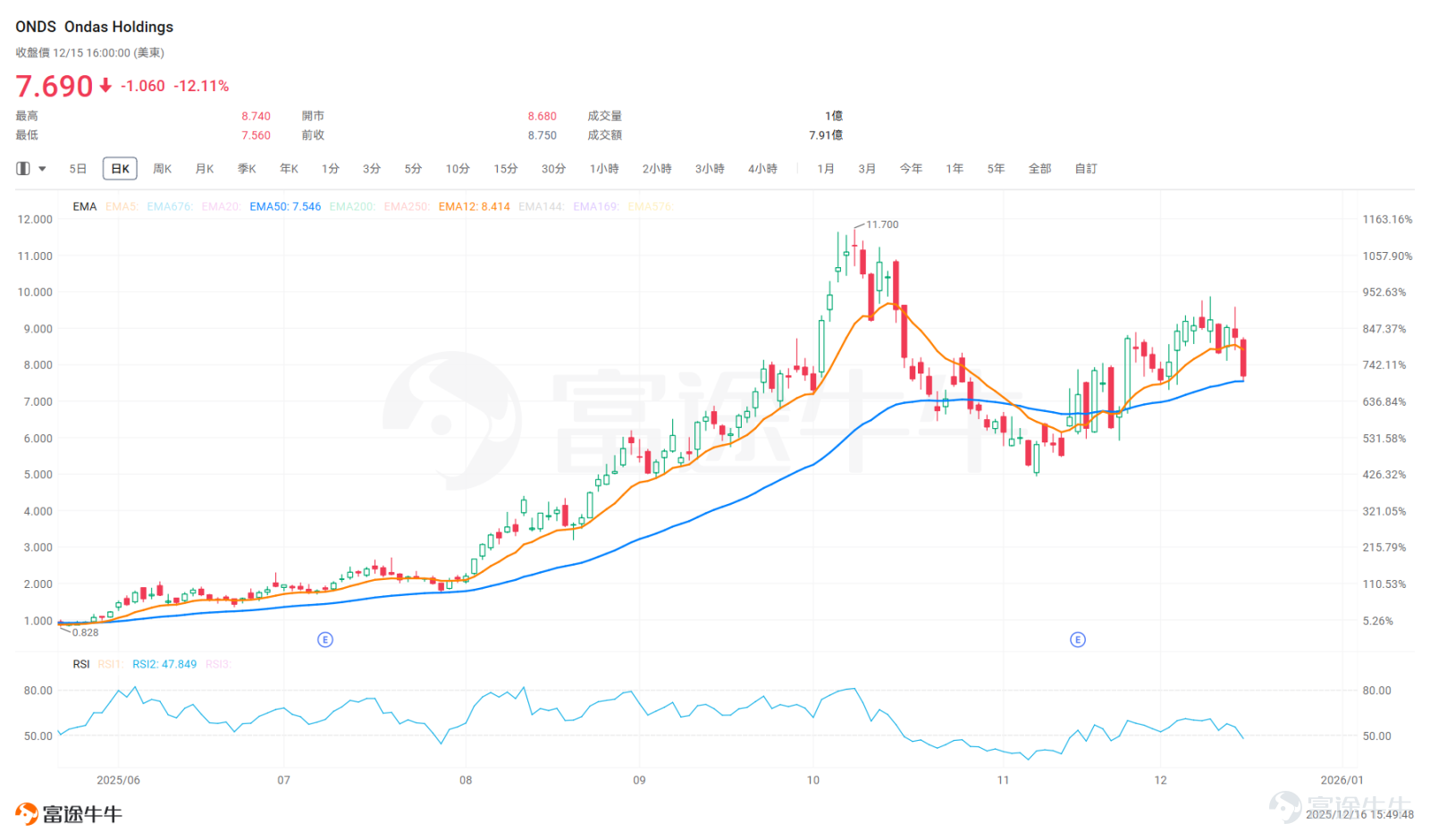Select the 年K yearly chart tab
The height and width of the screenshot is (840, 1430).
[289, 168]
